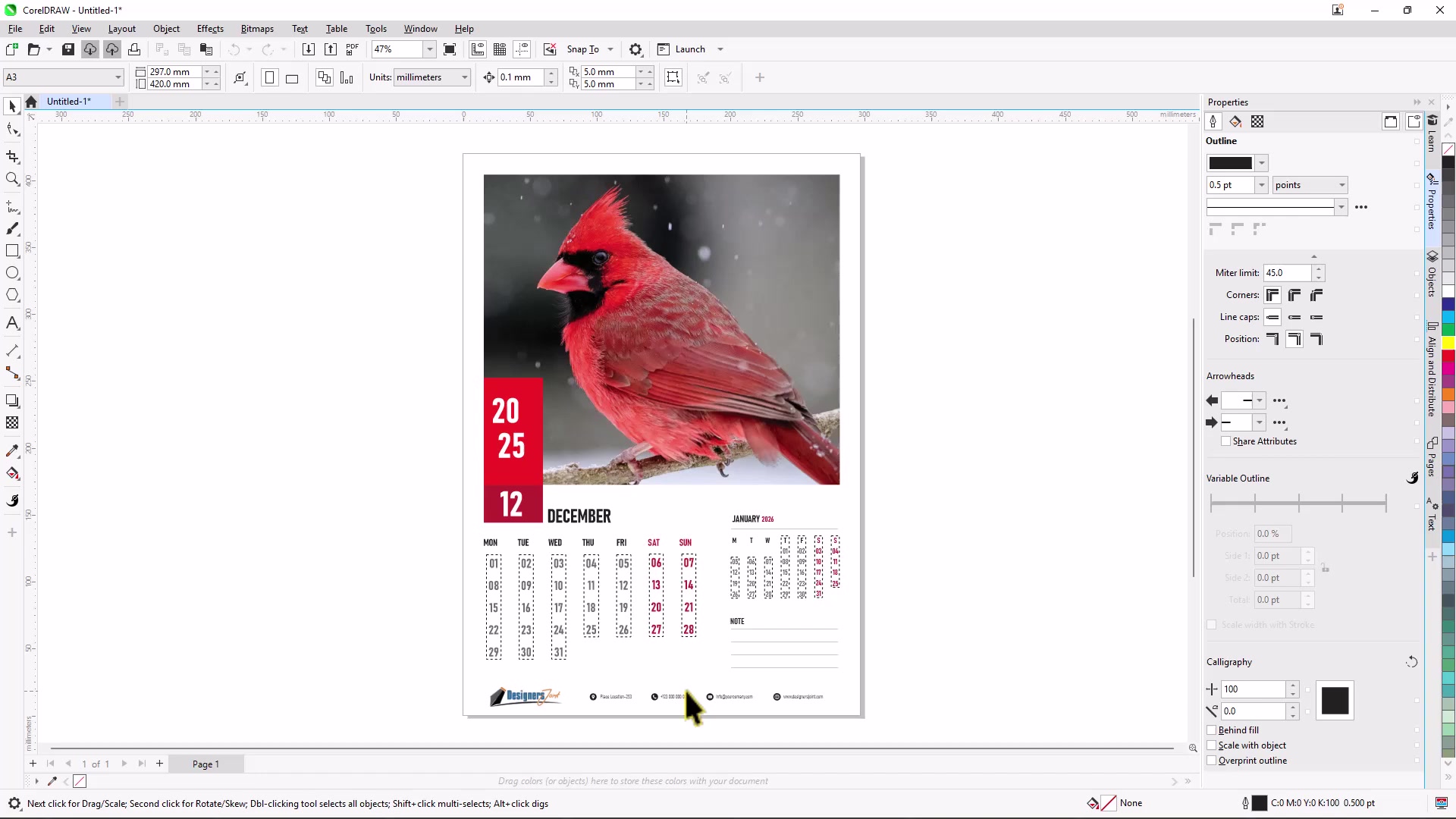This screenshot has width=1456, height=819.
Task: Select portrait page orientation
Action: [x=269, y=77]
